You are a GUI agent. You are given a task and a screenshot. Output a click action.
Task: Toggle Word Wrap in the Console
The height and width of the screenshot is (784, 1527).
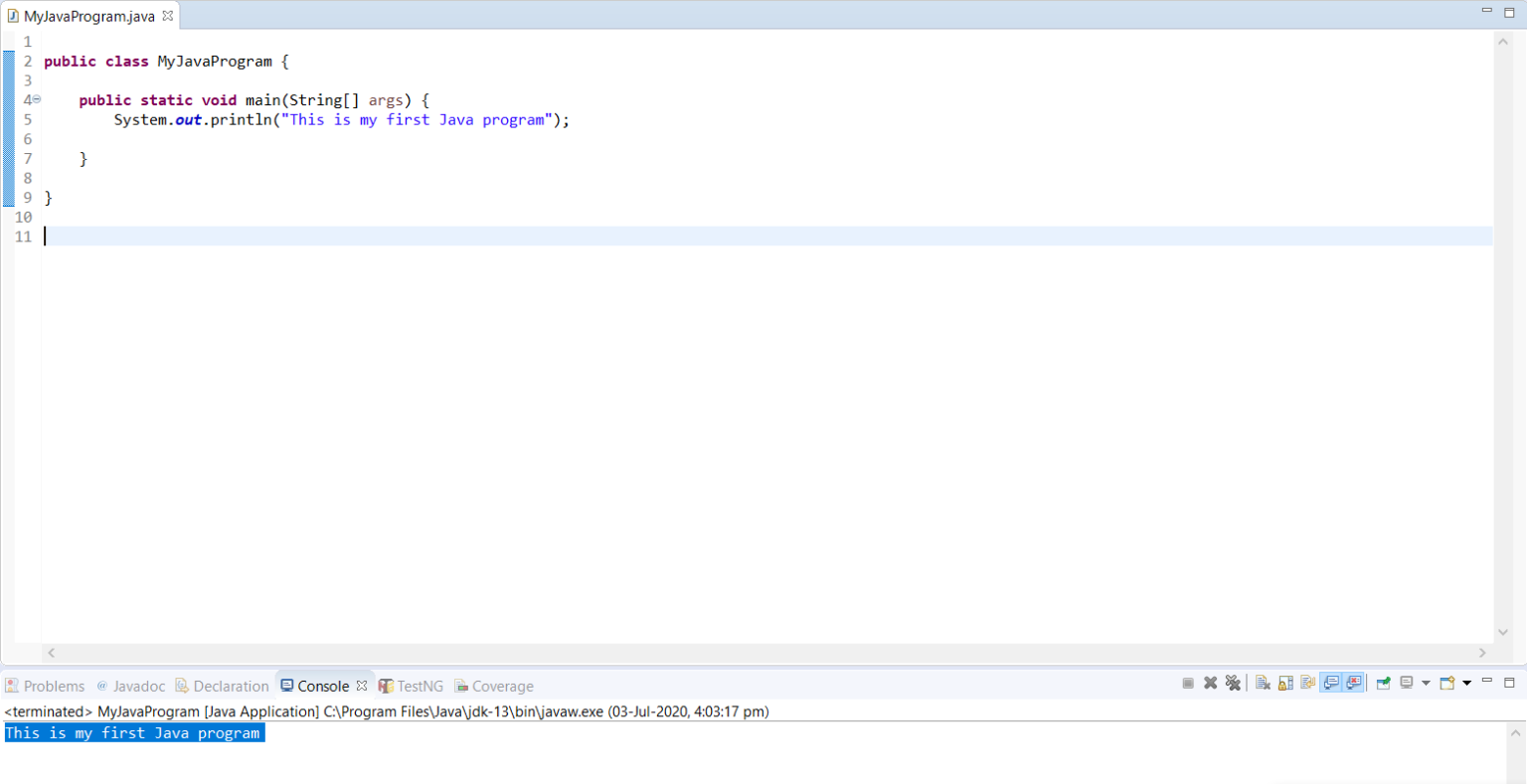pos(1307,683)
